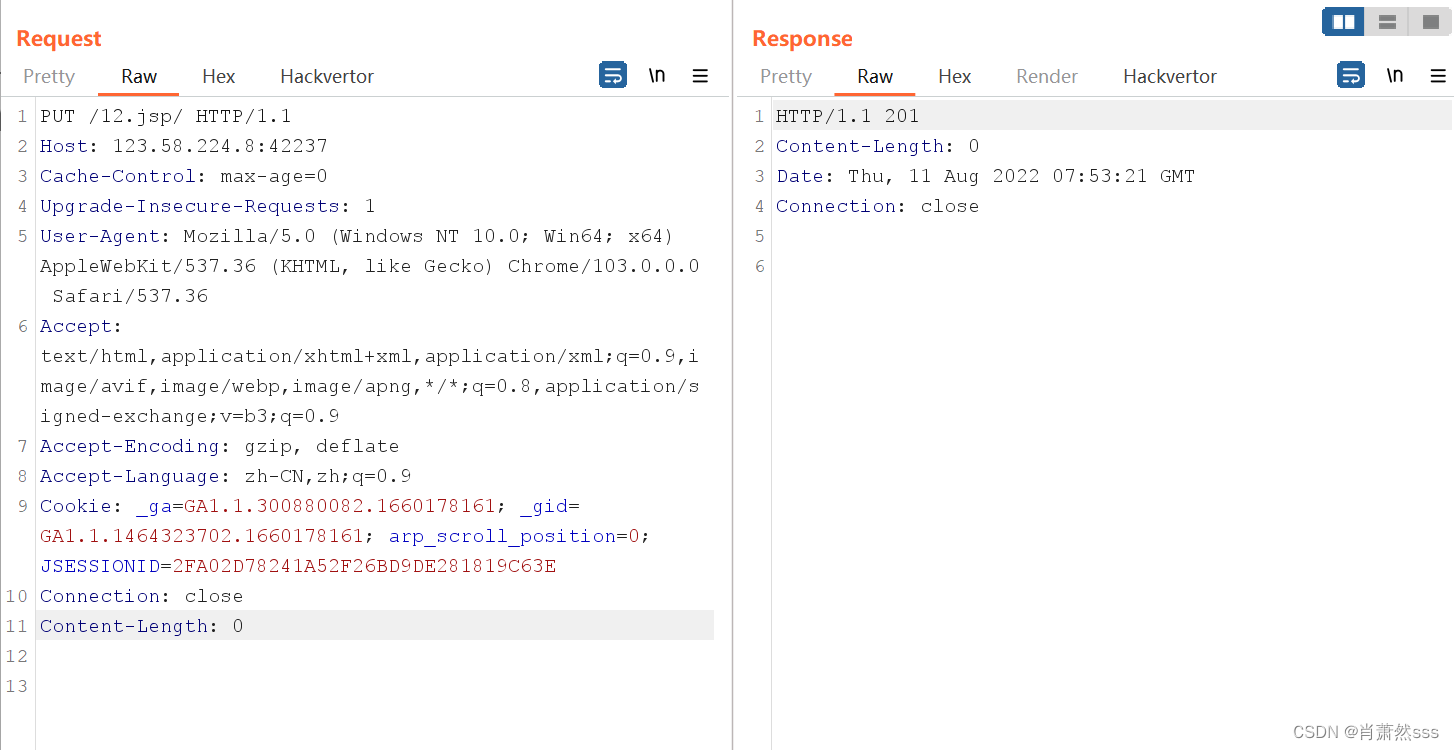Click the Accept-Language: zh-CN header line
This screenshot has height=750, width=1454.
click(226, 476)
